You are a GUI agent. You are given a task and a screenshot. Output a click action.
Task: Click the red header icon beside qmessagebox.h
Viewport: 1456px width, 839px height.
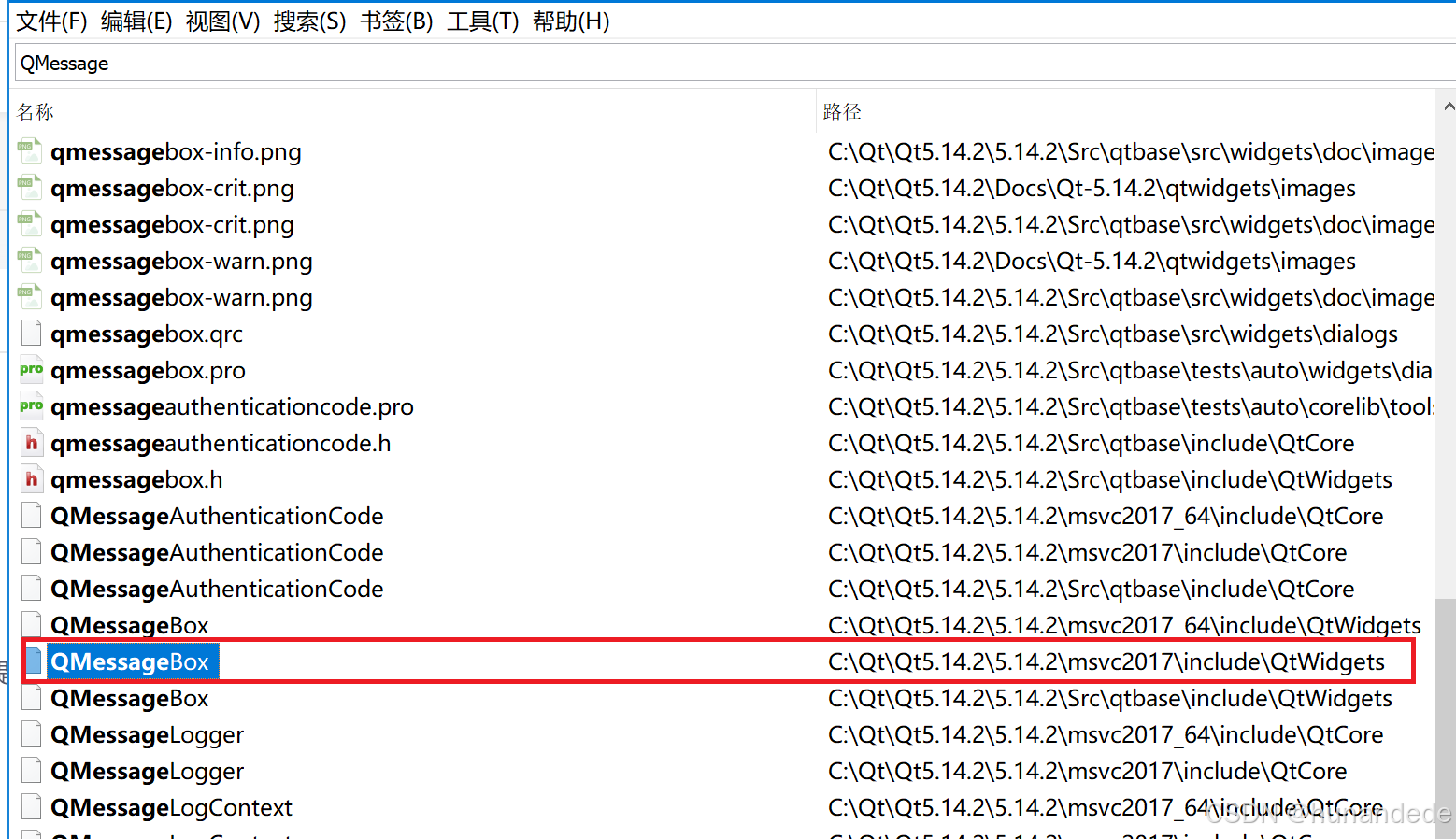(x=30, y=479)
